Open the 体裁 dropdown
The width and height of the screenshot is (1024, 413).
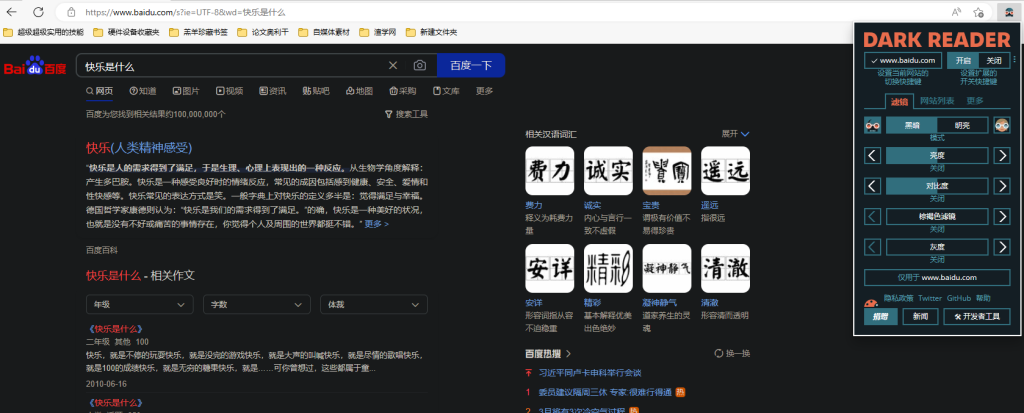coord(374,305)
